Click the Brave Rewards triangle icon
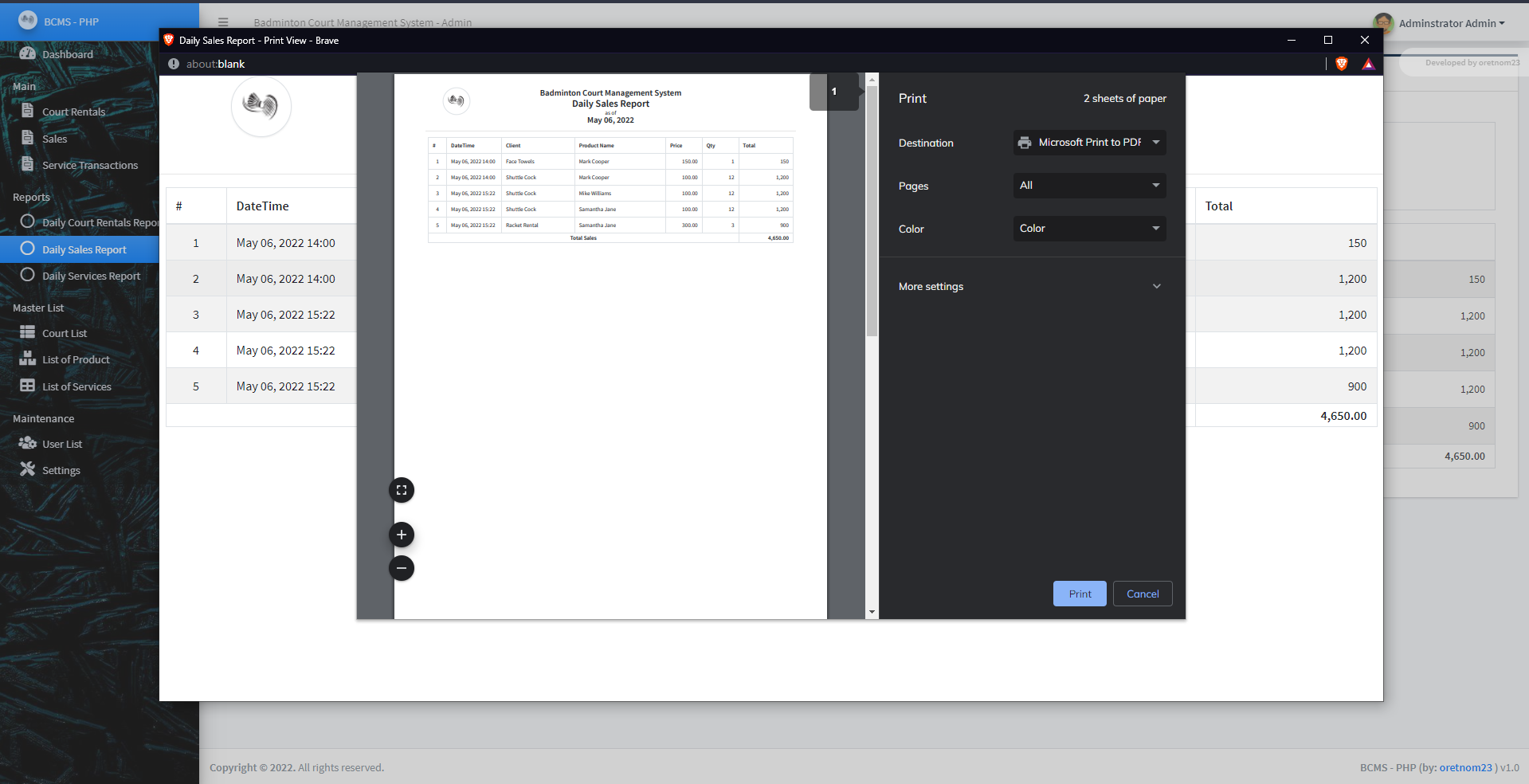This screenshot has height=784, width=1529. 1368,64
